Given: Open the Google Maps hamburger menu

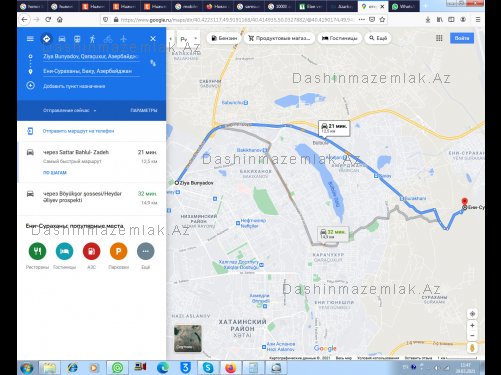Looking at the screenshot, I should click(x=30, y=39).
